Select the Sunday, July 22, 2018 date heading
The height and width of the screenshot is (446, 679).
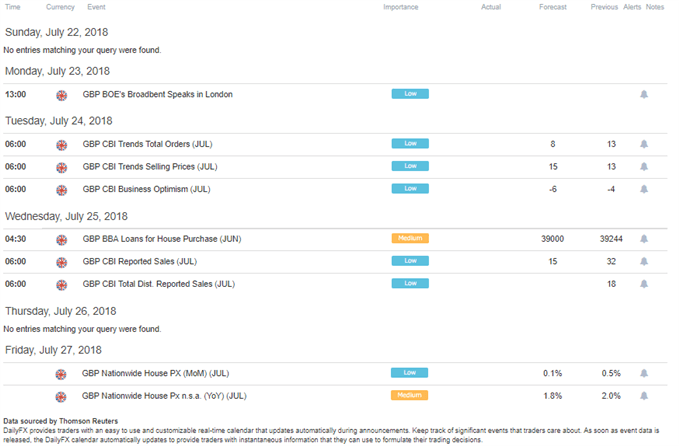coord(56,32)
